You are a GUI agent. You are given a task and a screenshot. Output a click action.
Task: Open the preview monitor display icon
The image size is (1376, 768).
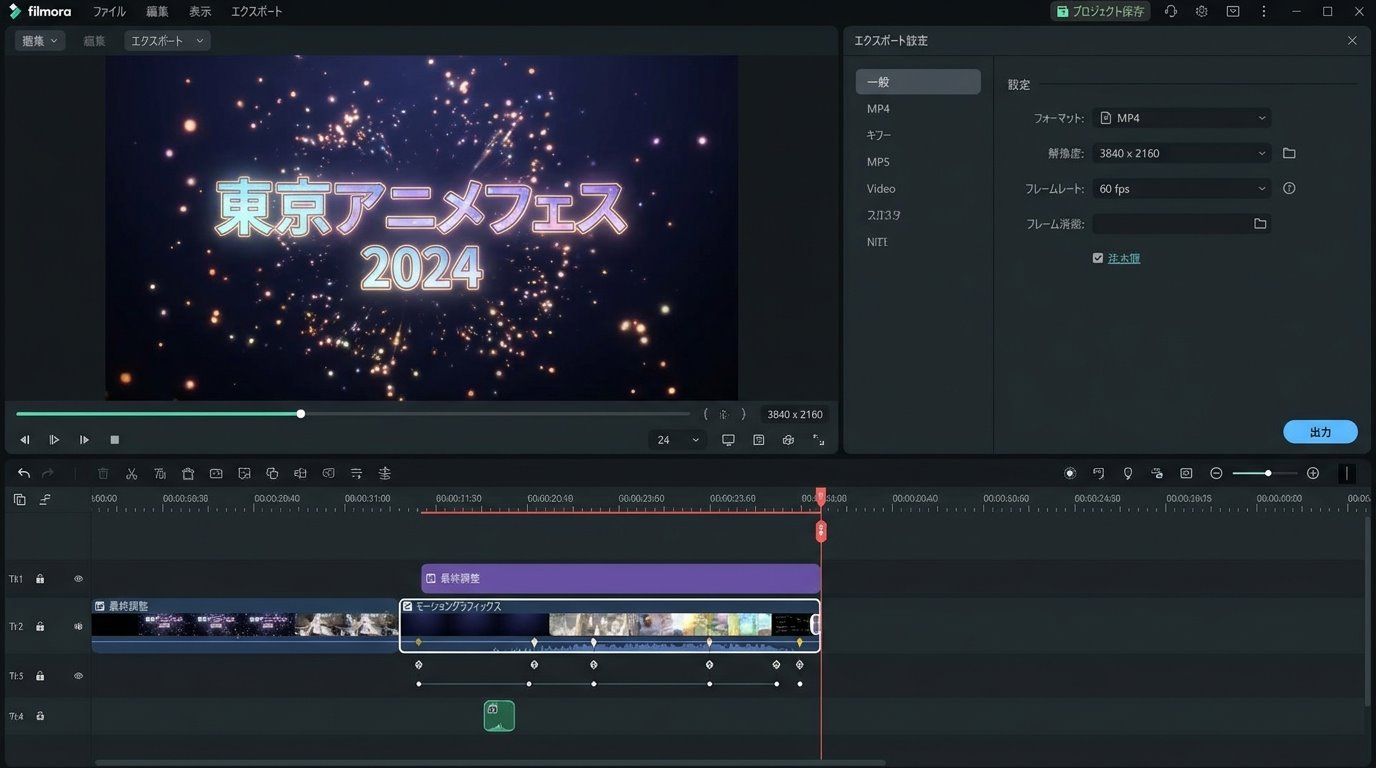pyautogui.click(x=728, y=440)
